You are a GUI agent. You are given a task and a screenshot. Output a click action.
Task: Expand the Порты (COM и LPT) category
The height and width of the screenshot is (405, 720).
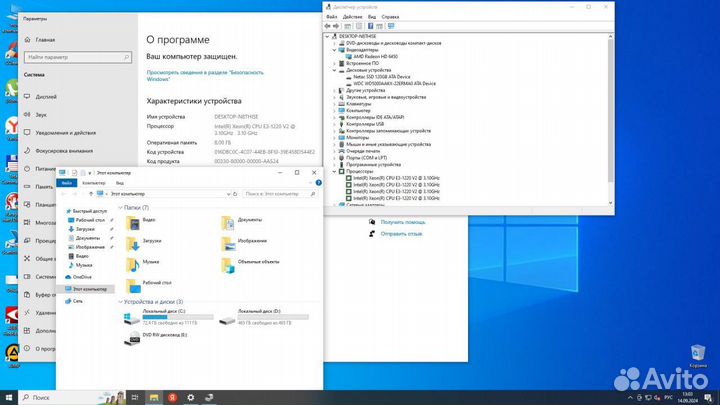pos(334,158)
